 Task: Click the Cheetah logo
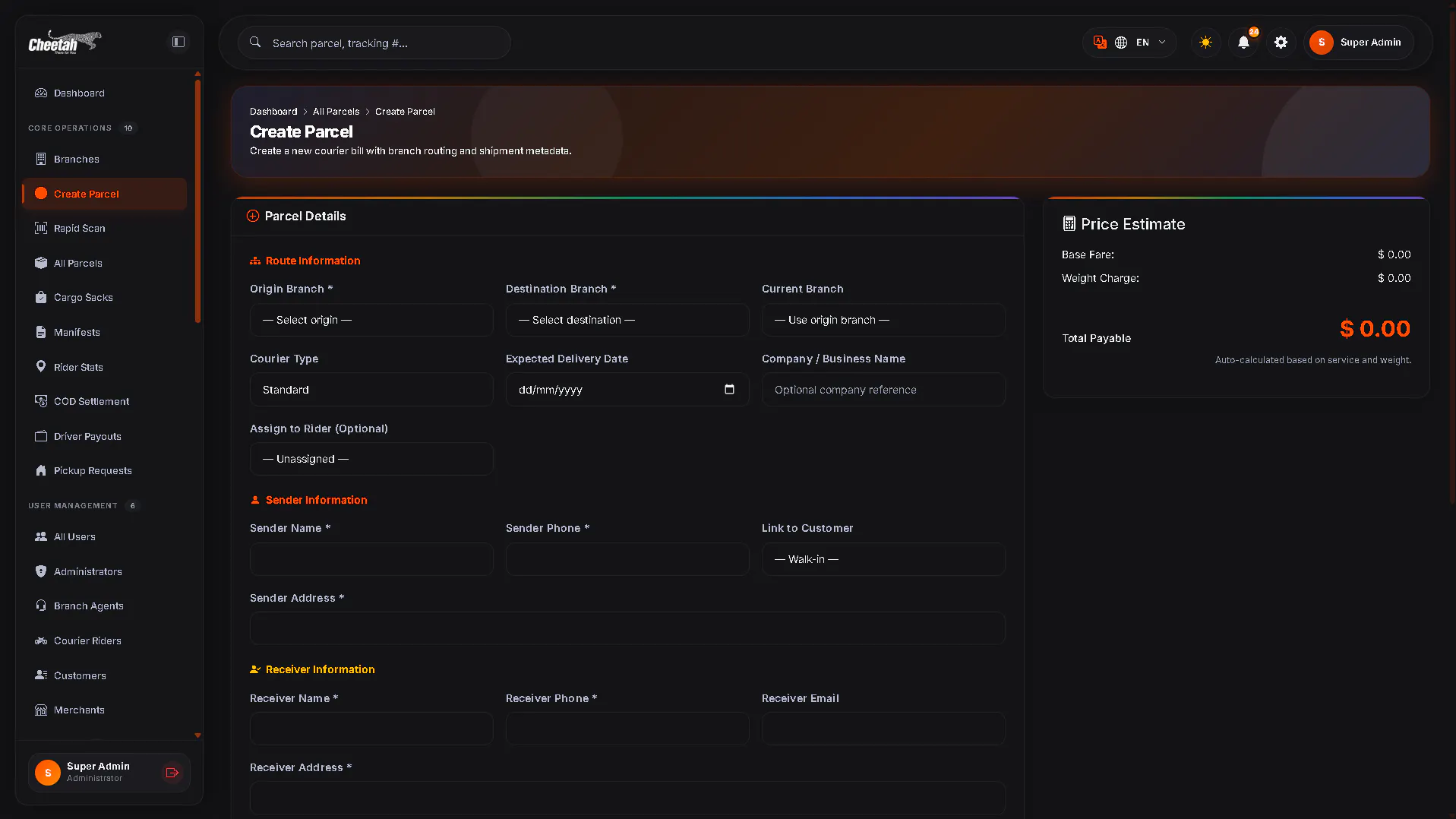pyautogui.click(x=65, y=42)
